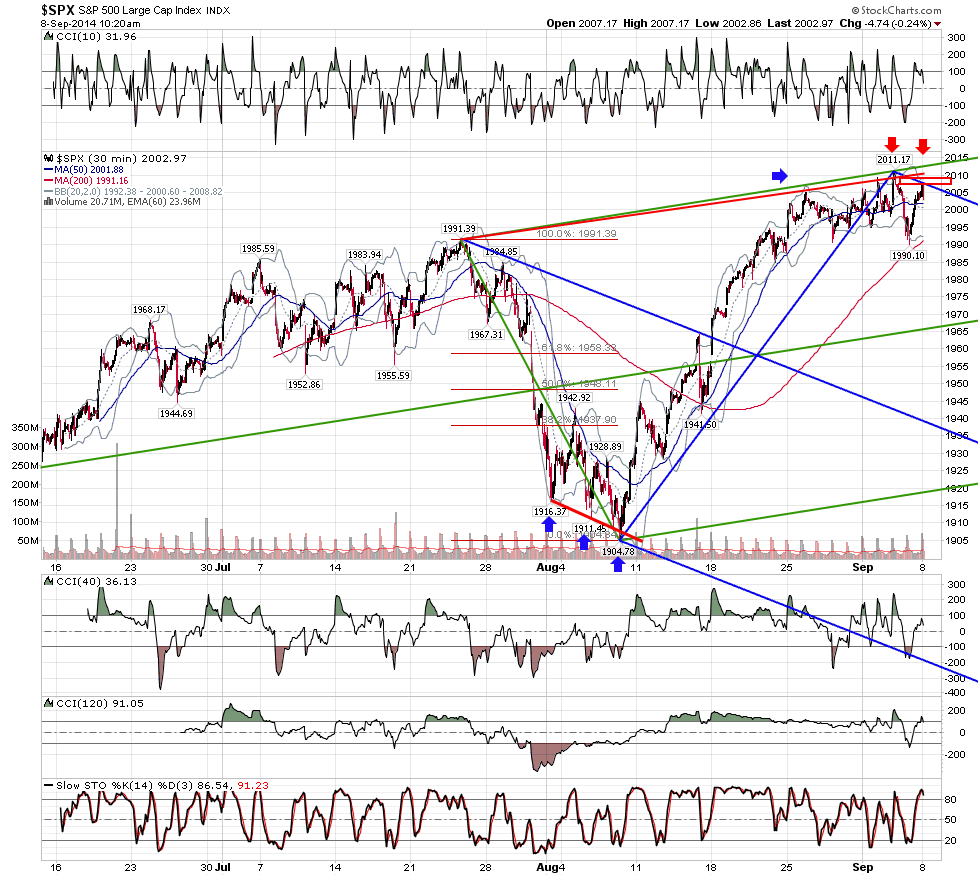Click the 1944.69 trough price label
This screenshot has width=978, height=878.
(x=176, y=413)
